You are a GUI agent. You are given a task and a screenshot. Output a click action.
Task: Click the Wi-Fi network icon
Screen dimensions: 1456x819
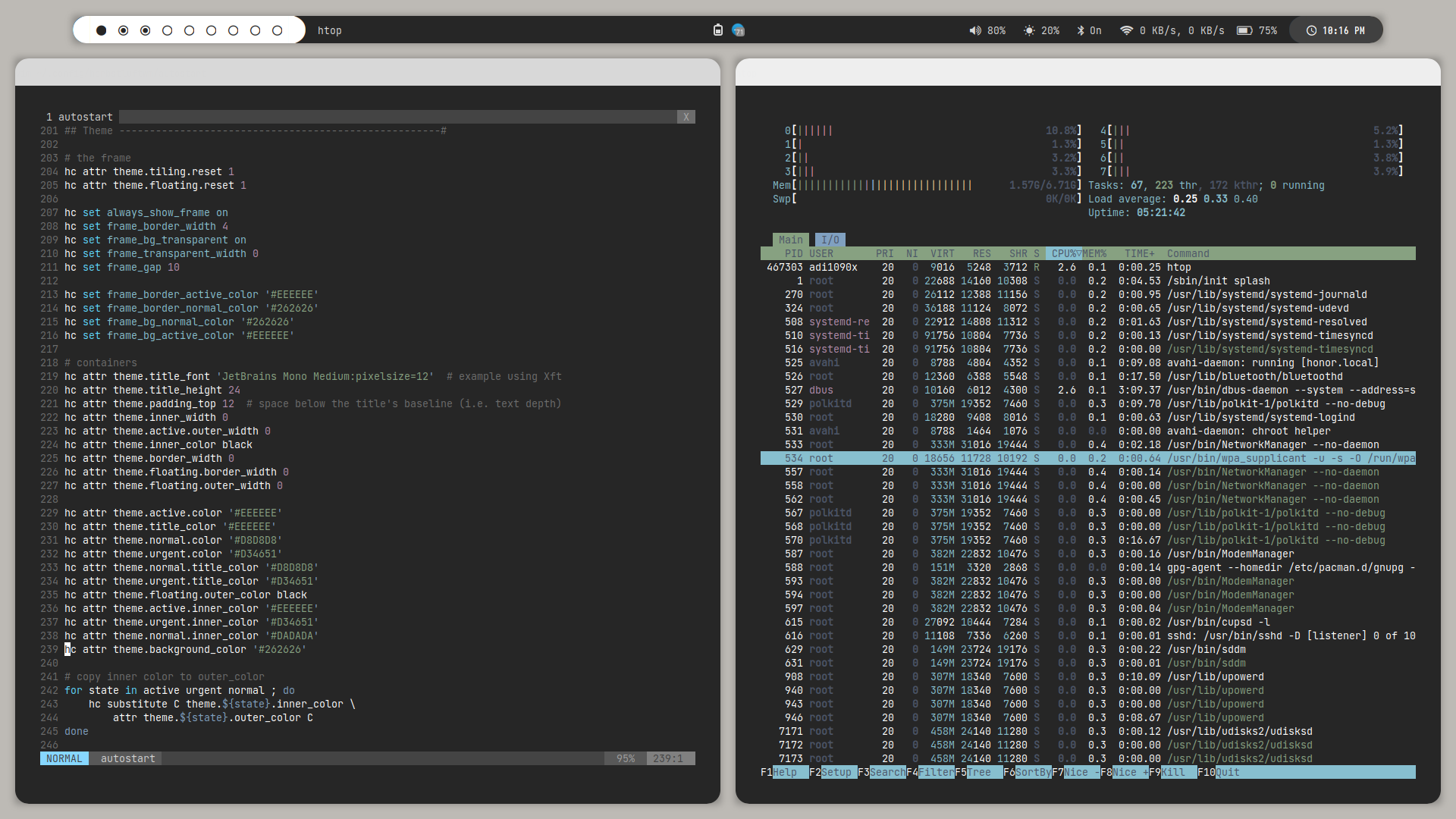[x=1126, y=30]
